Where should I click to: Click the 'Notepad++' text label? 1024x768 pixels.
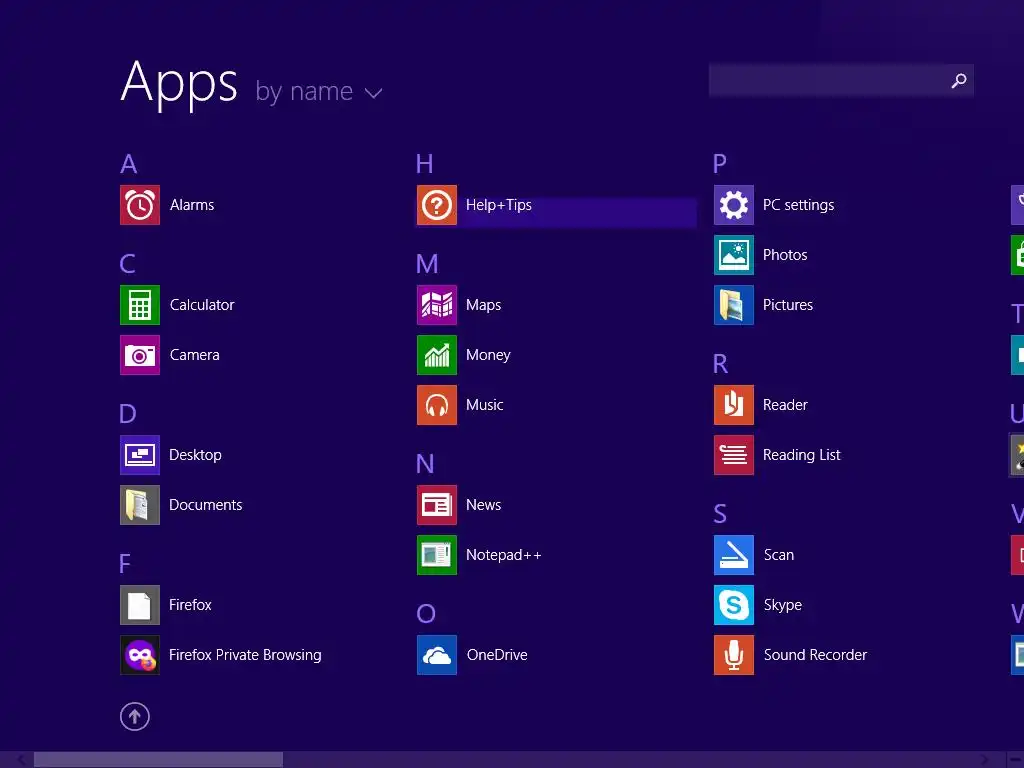tap(504, 555)
